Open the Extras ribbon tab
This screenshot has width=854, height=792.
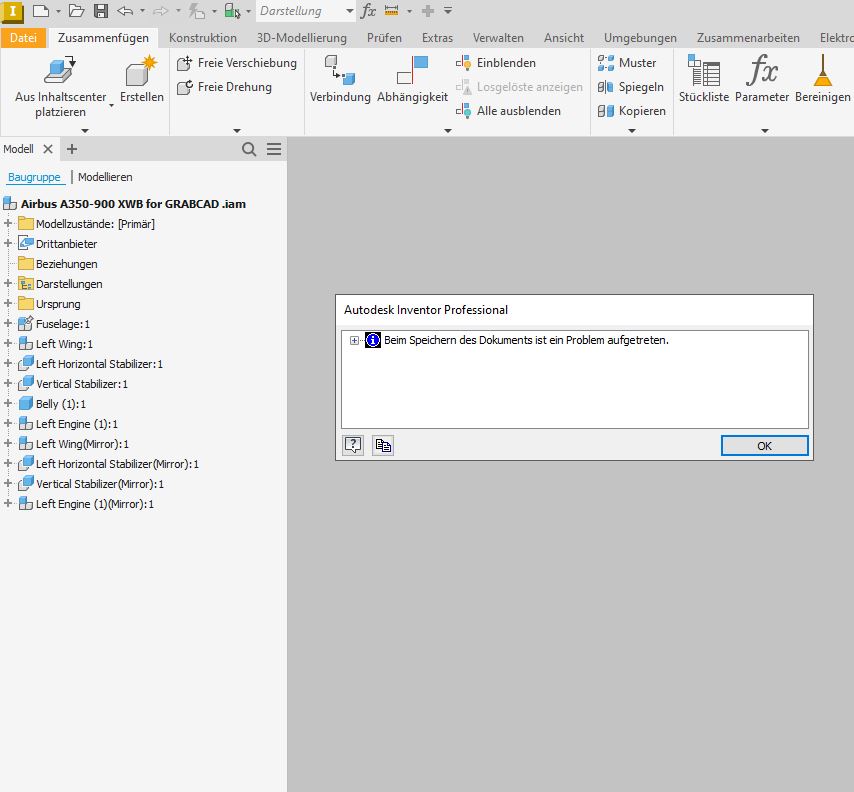(x=437, y=38)
